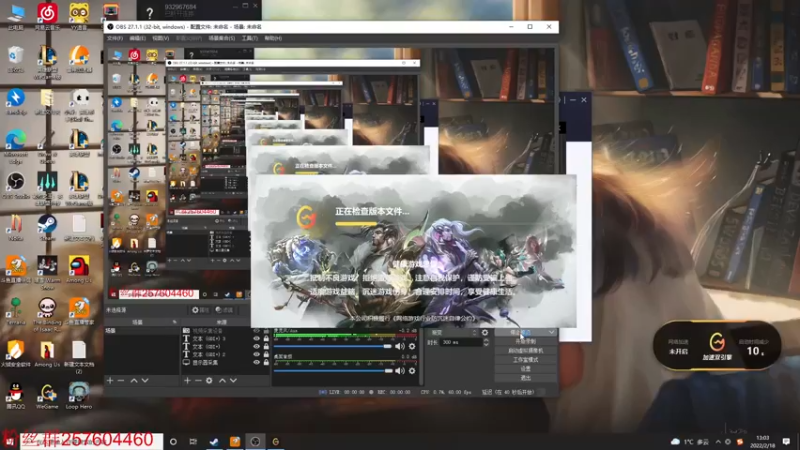Open the 编辑(E) menu in OBS
The image size is (800, 450).
point(137,38)
